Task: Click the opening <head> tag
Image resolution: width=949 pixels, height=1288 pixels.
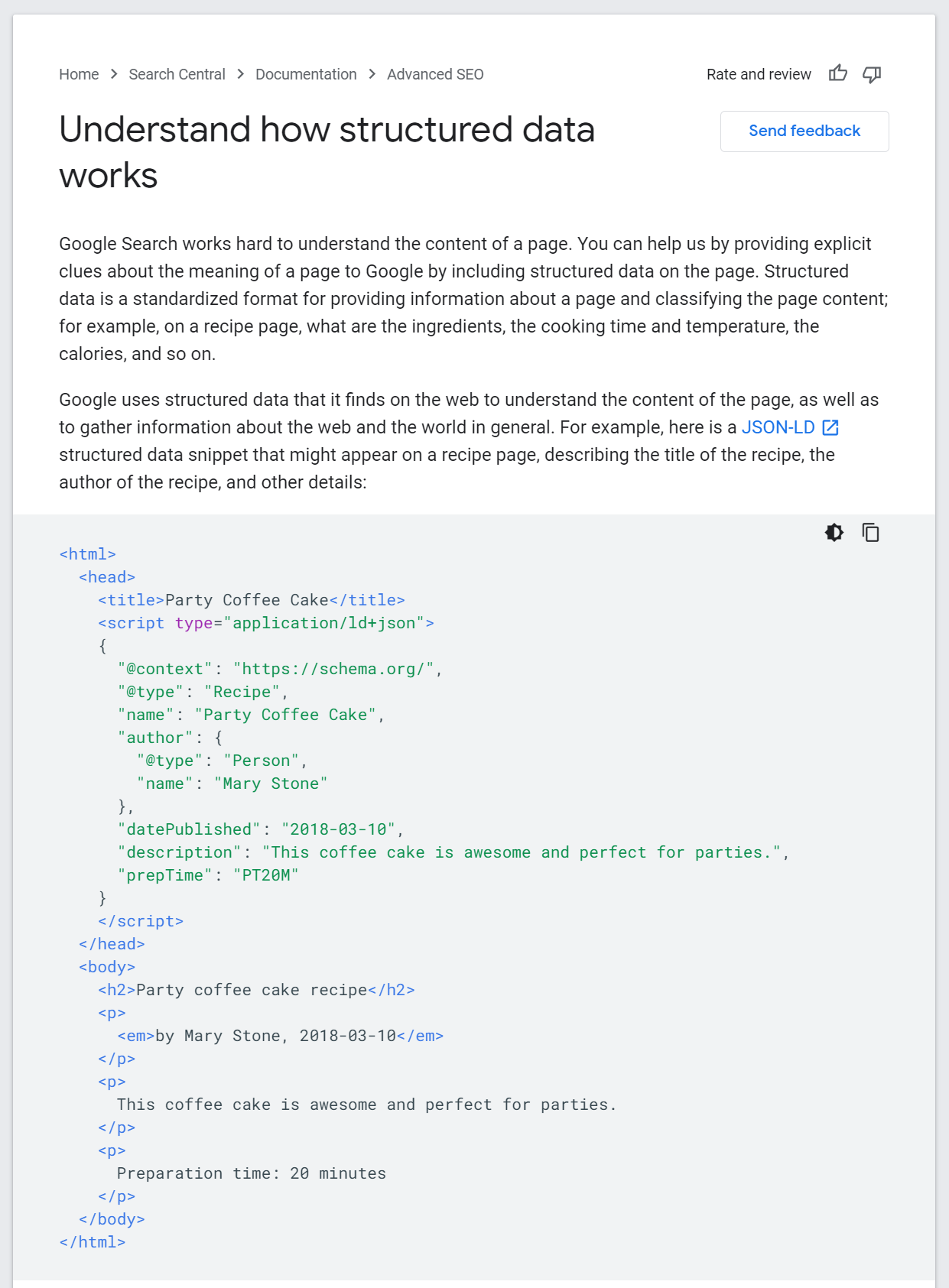Action: (107, 577)
